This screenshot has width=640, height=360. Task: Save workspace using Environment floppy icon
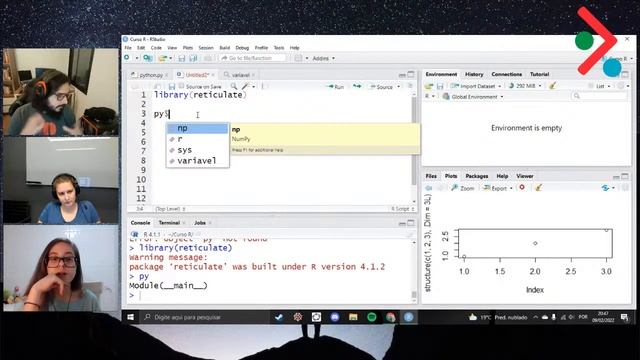[440, 86]
